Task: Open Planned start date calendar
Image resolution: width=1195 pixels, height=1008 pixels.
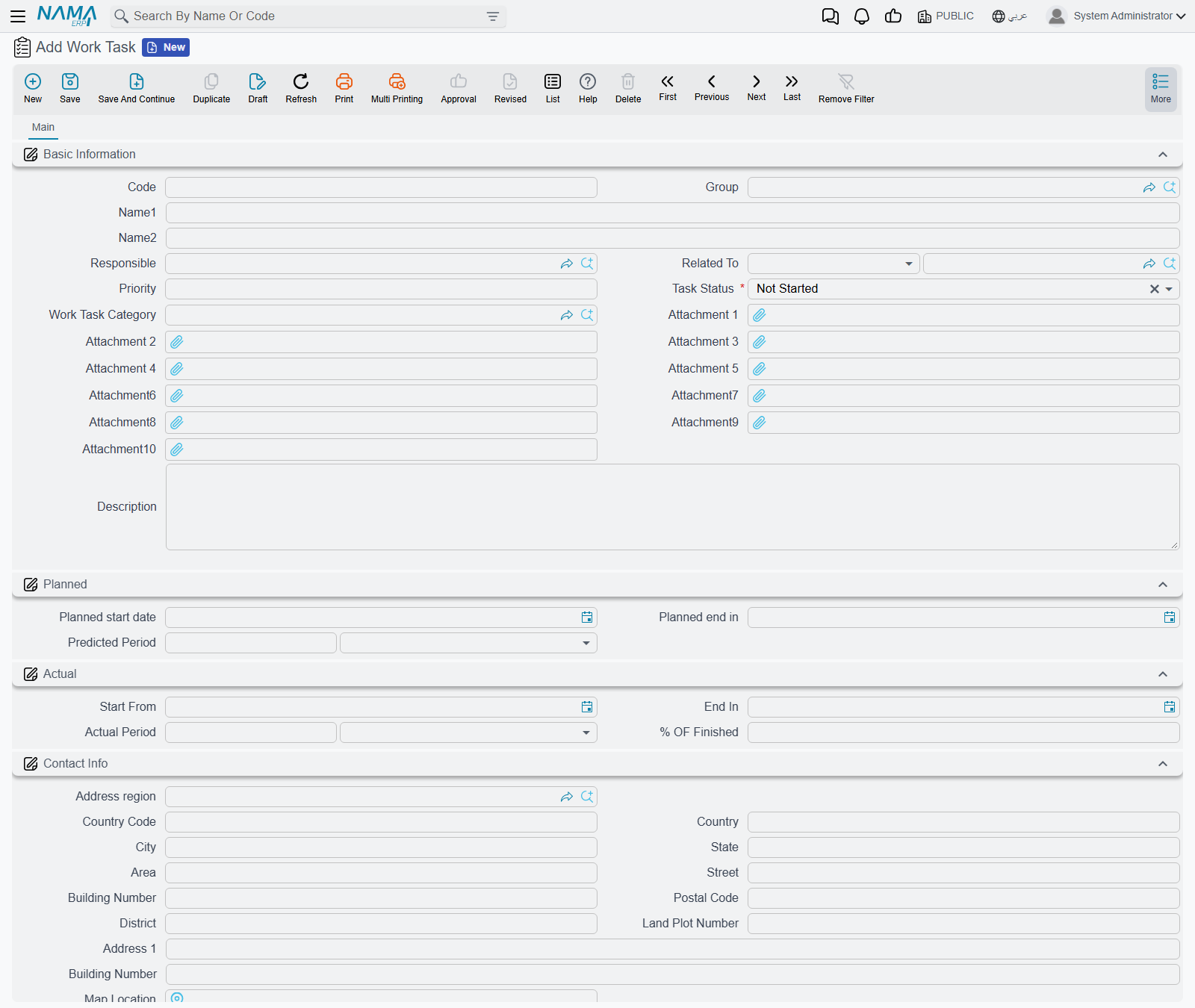Action: (x=587, y=617)
